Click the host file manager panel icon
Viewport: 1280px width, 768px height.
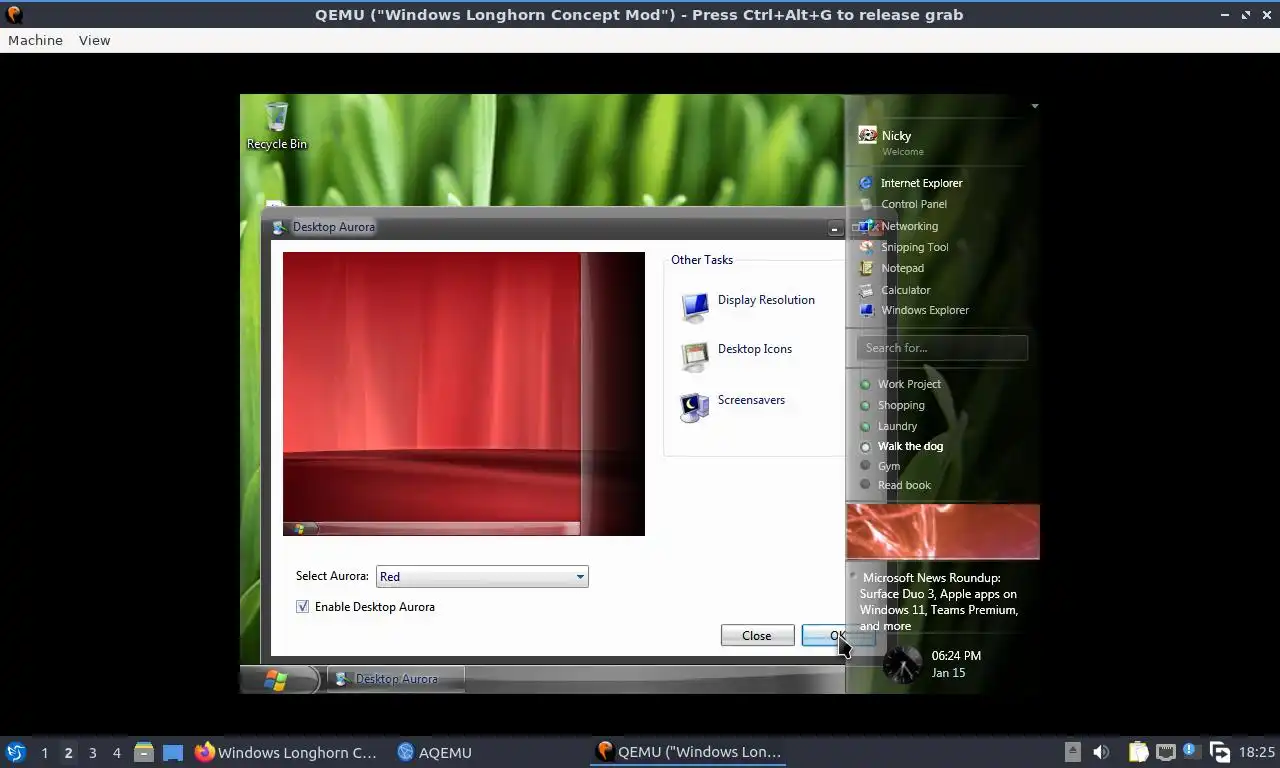tap(144, 752)
